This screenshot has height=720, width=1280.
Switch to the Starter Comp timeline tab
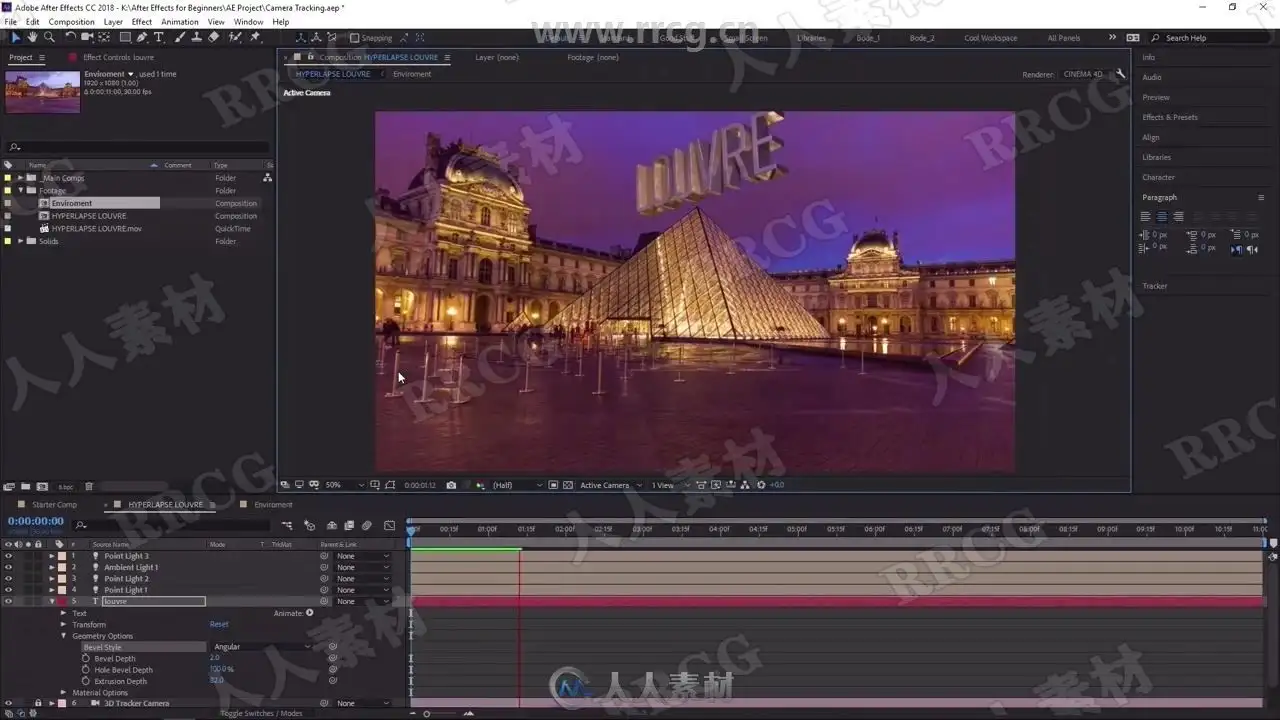coord(54,505)
